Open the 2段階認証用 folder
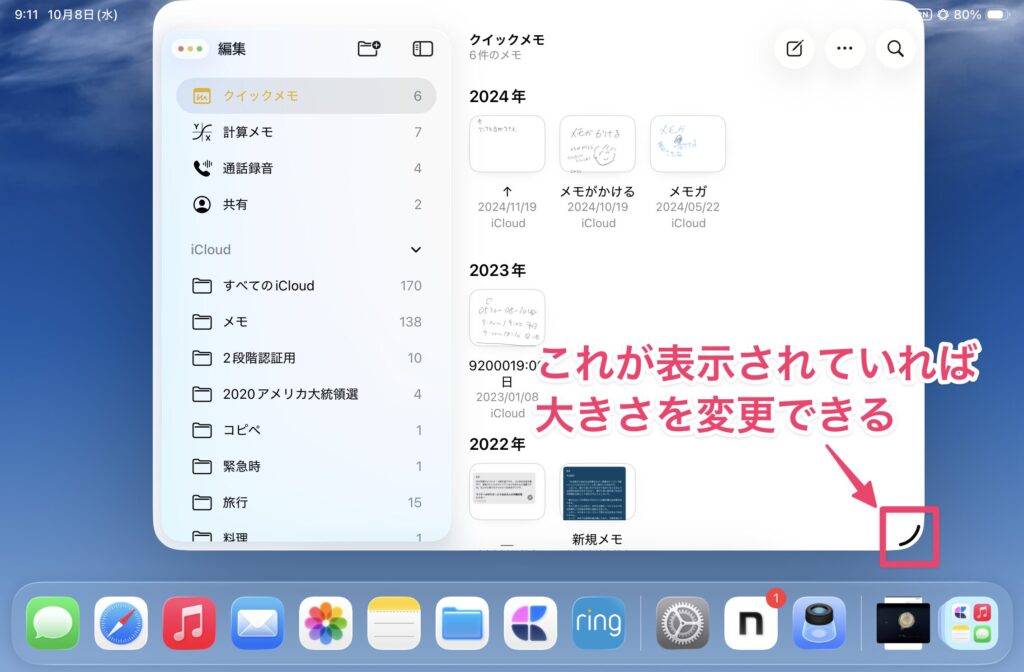 (x=306, y=358)
